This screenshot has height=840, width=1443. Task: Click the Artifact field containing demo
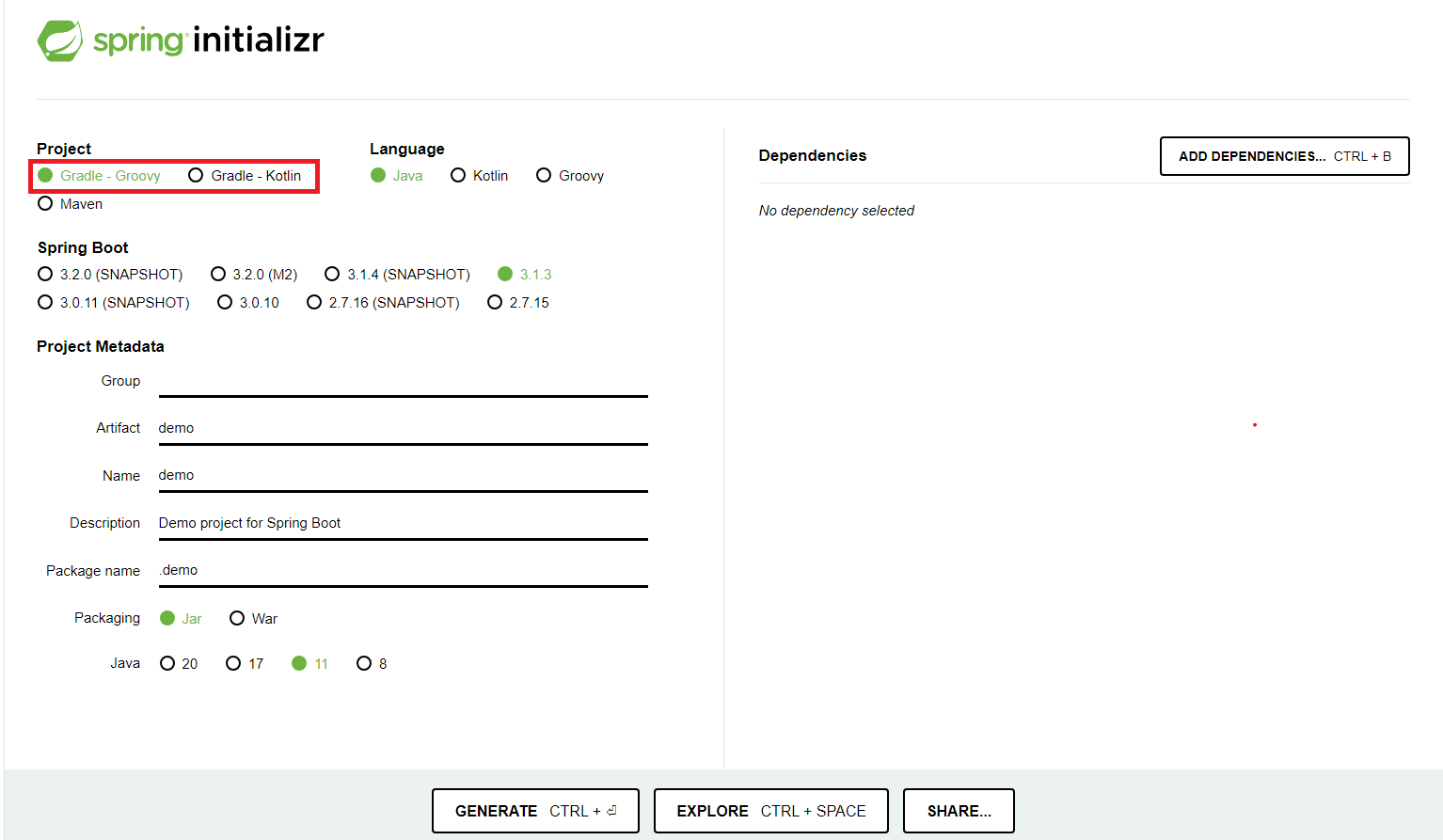(403, 428)
